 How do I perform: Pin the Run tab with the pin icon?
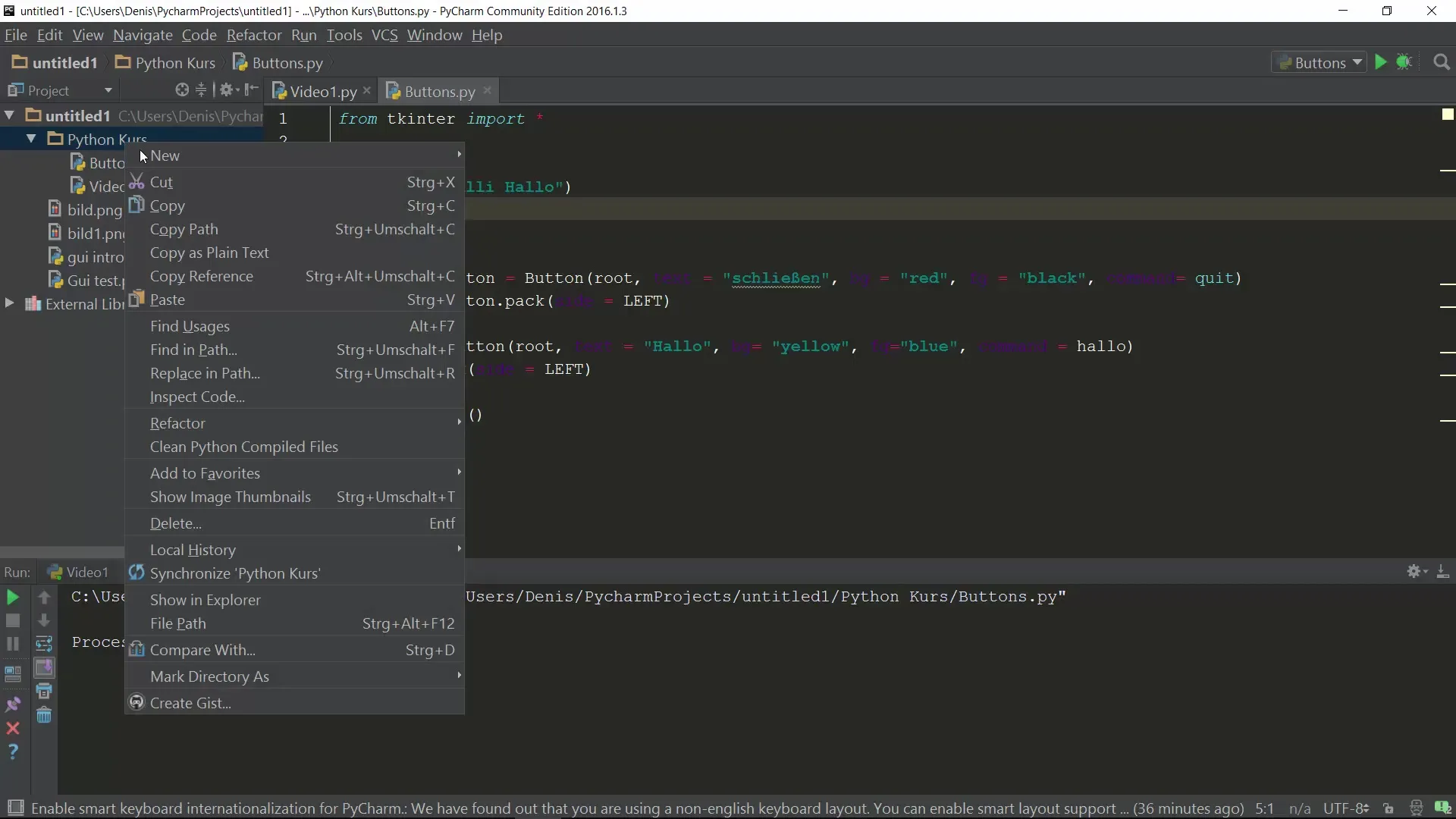tap(13, 704)
